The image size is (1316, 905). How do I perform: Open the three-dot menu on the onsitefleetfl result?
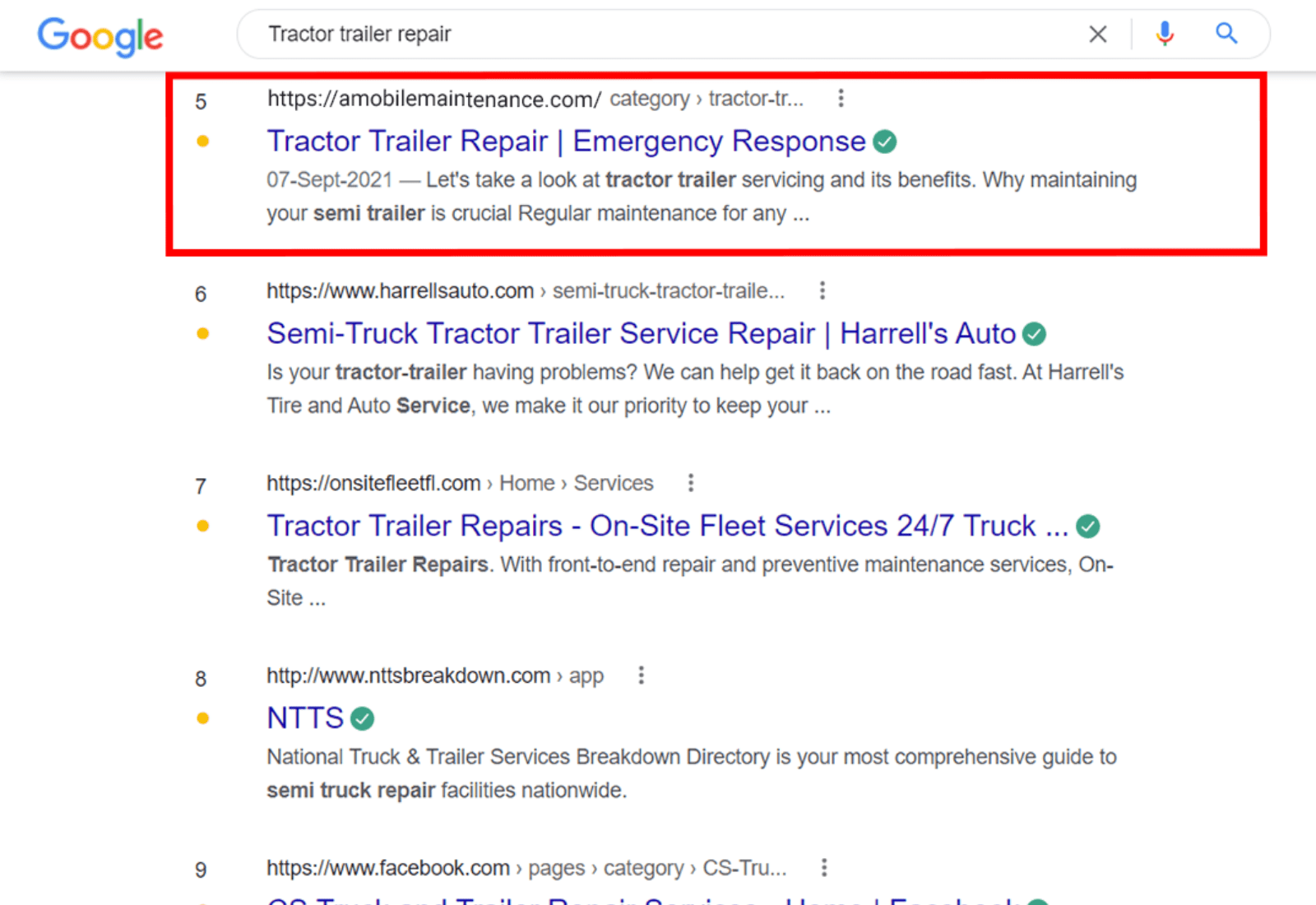pyautogui.click(x=690, y=483)
